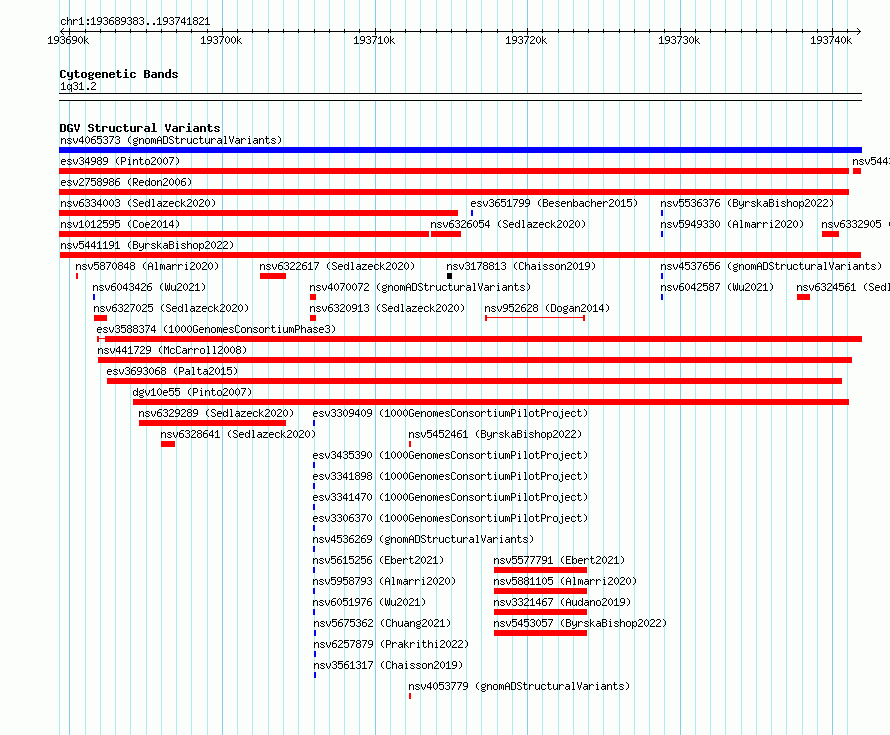Click the DGV Structural Variants track title
Viewport: 890px width, 735px height.
point(140,128)
